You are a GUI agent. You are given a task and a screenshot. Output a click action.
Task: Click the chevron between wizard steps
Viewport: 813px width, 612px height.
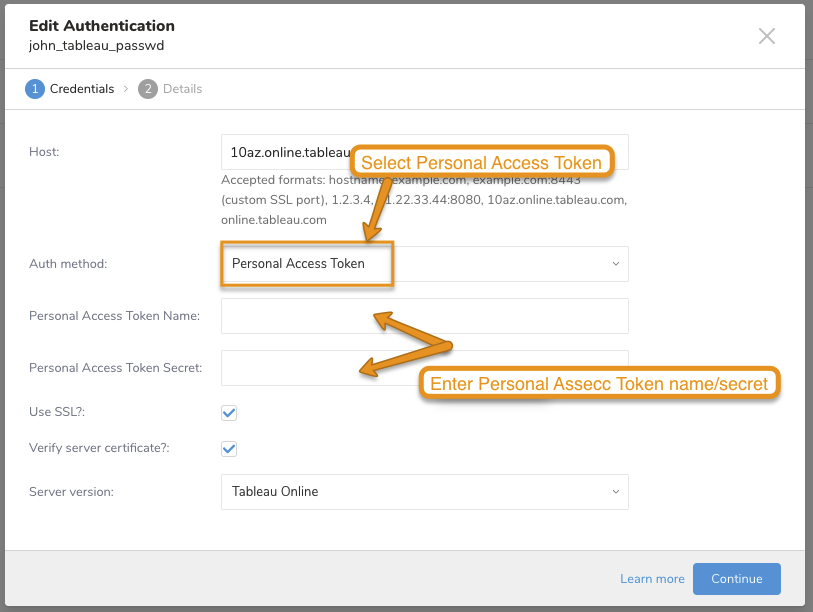click(x=126, y=89)
